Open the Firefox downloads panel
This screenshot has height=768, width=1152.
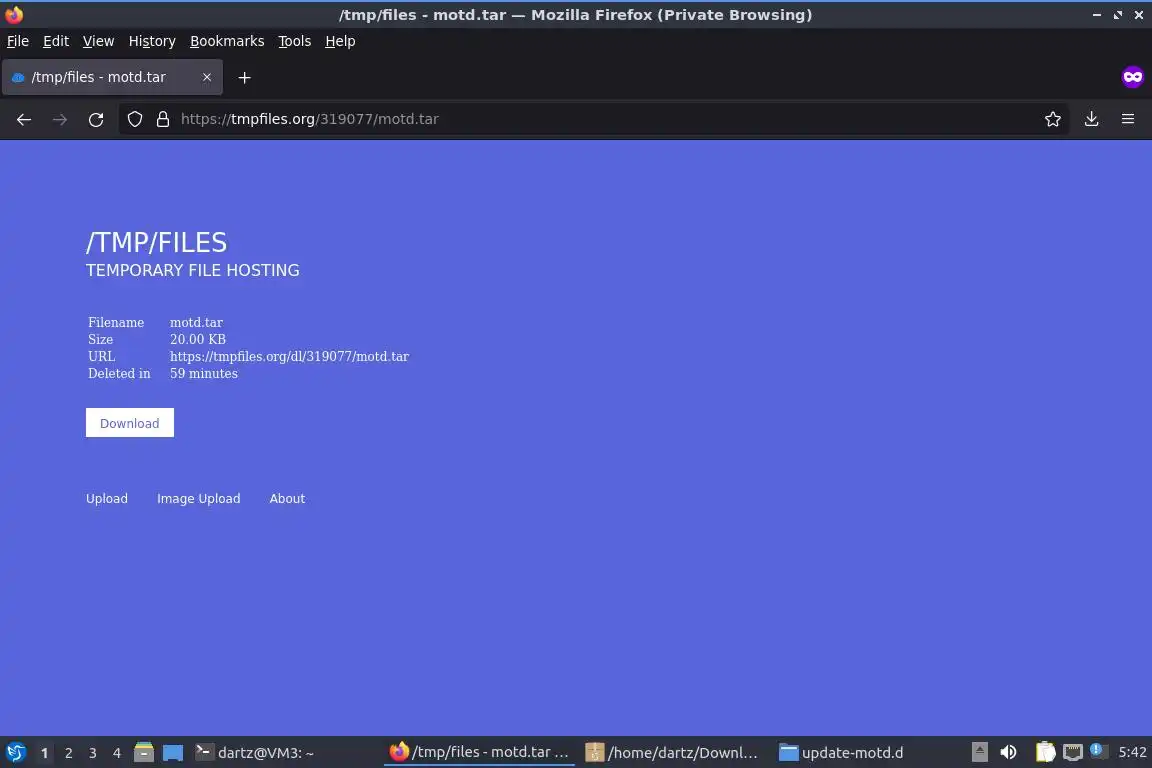(x=1092, y=119)
